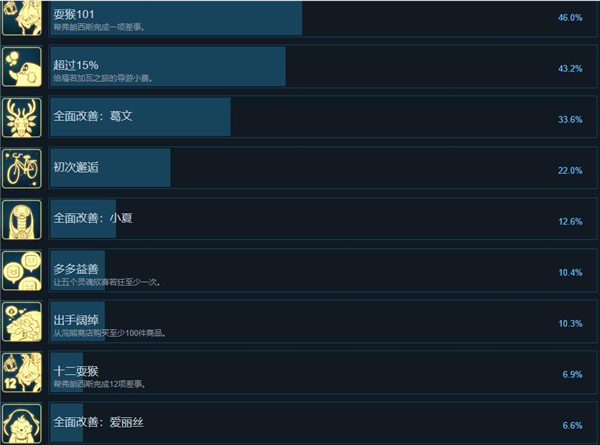Image resolution: width=600 pixels, height=445 pixels.
Task: Select the 全面改善：爱丽丝 character icon
Action: [x=22, y=424]
